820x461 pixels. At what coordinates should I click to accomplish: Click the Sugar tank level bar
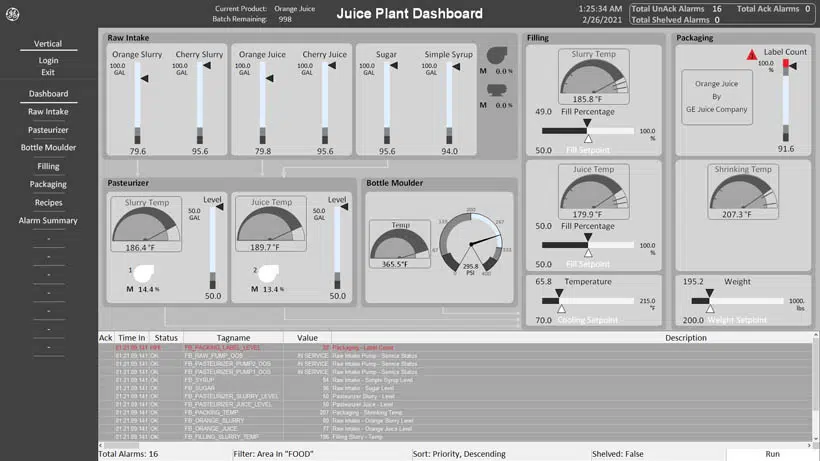click(387, 103)
